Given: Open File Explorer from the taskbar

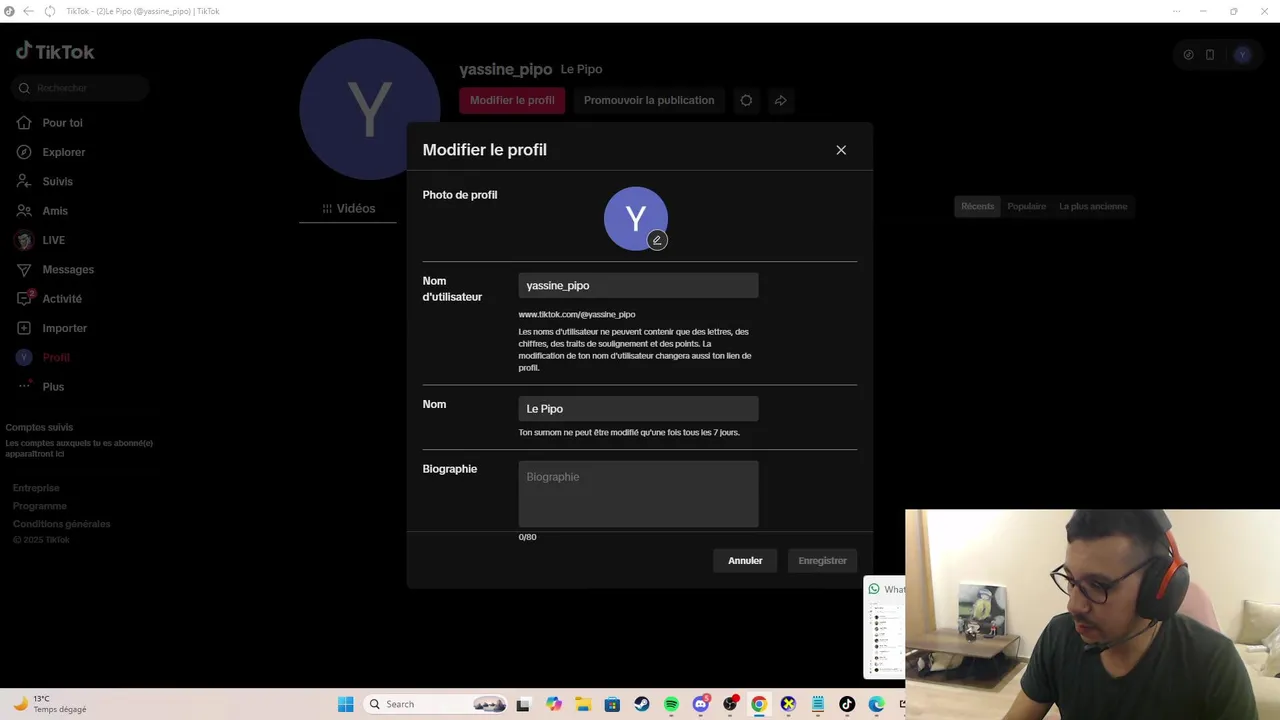Looking at the screenshot, I should (x=583, y=704).
